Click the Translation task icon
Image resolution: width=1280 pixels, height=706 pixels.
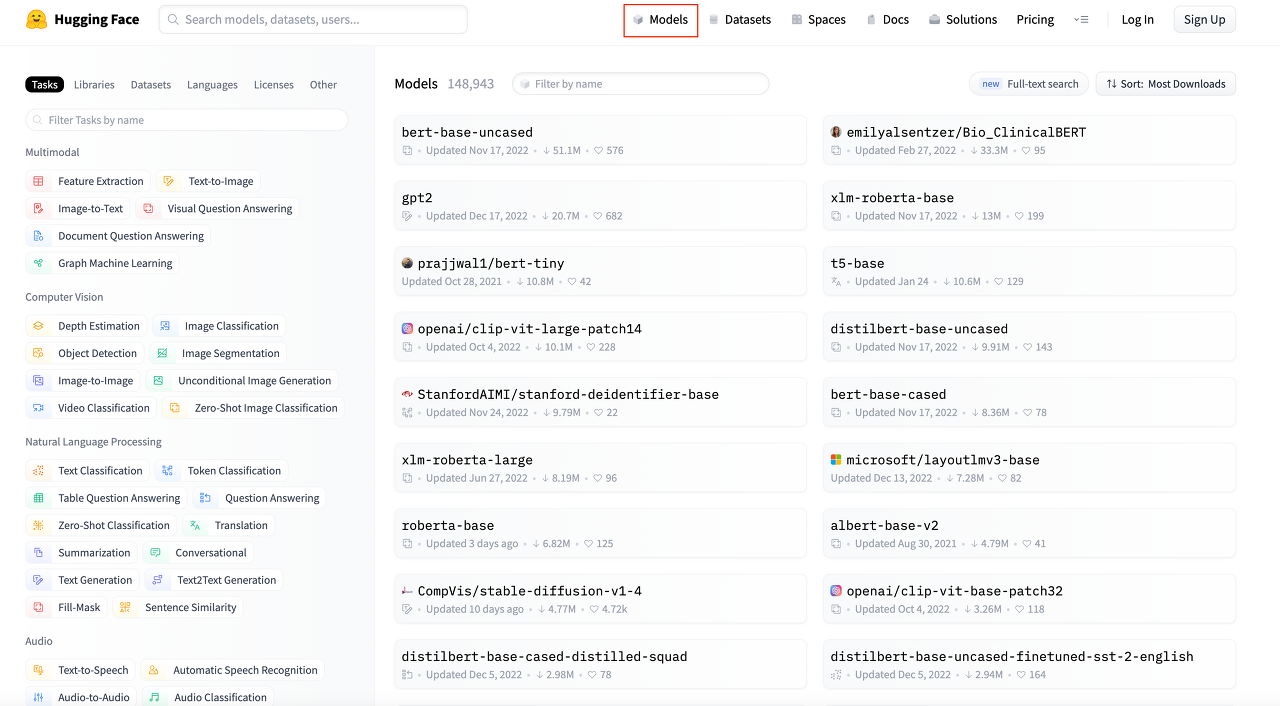point(195,525)
